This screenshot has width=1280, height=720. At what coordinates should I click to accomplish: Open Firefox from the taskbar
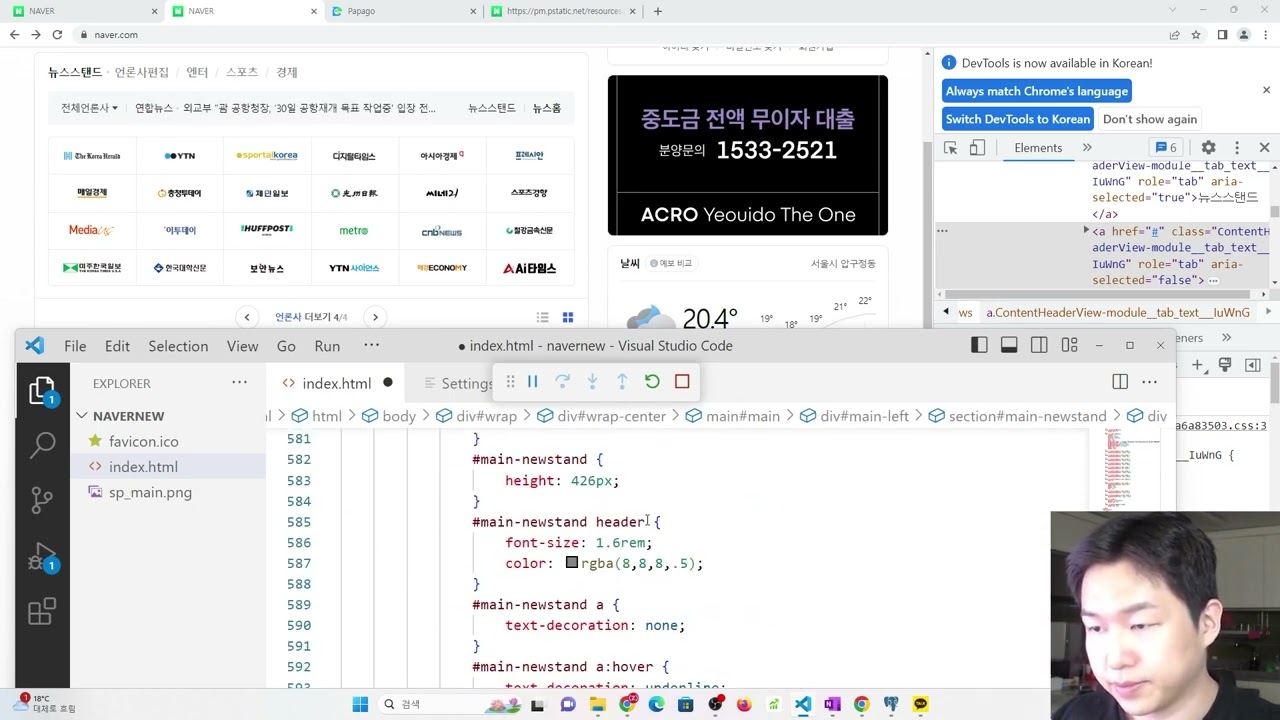tap(744, 704)
